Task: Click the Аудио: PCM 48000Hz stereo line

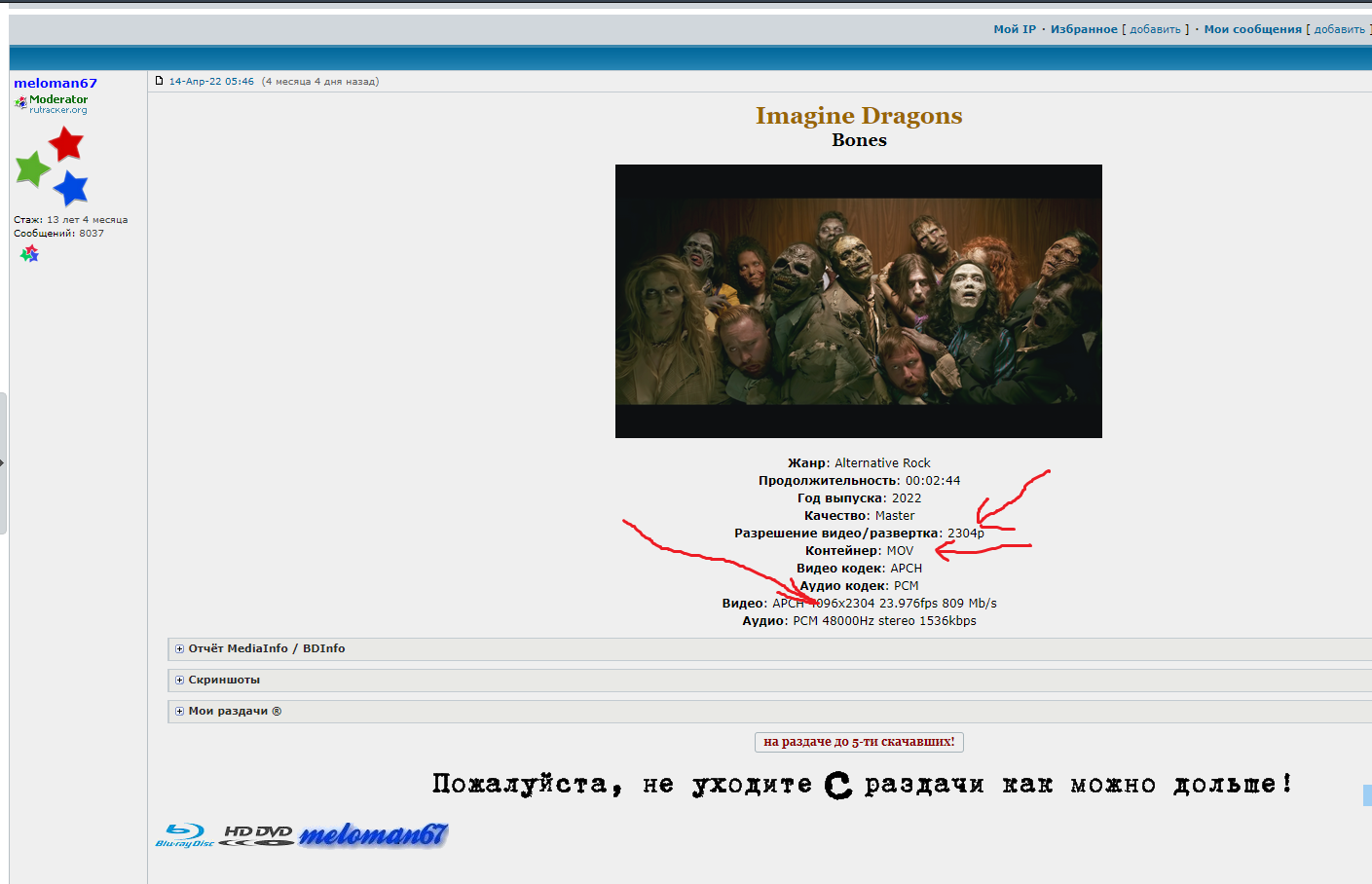Action: point(859,621)
